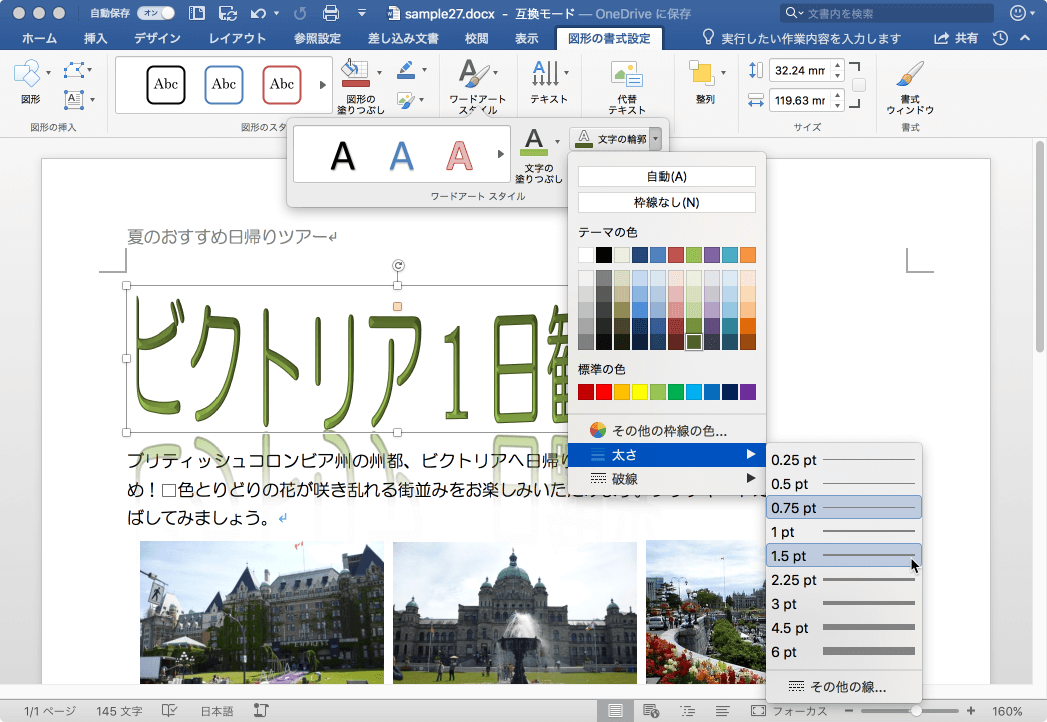Toggle the AutoSave (自動保存) switch
The width and height of the screenshot is (1047, 722).
point(154,13)
